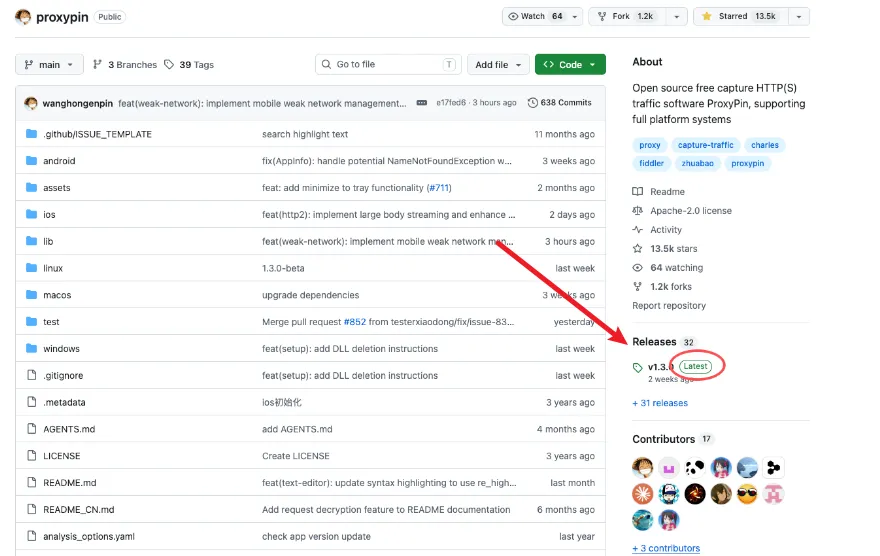Open the star lists dropdown arrow
Viewport: 880px width, 556px height.
pos(799,16)
